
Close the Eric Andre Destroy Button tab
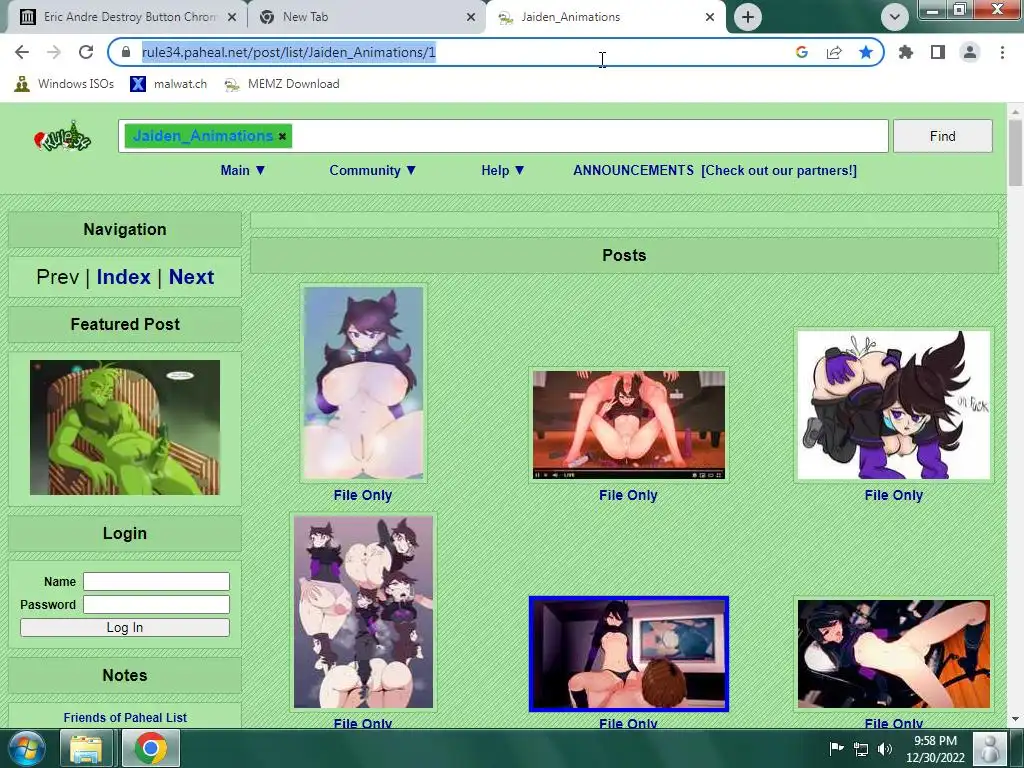[x=232, y=17]
